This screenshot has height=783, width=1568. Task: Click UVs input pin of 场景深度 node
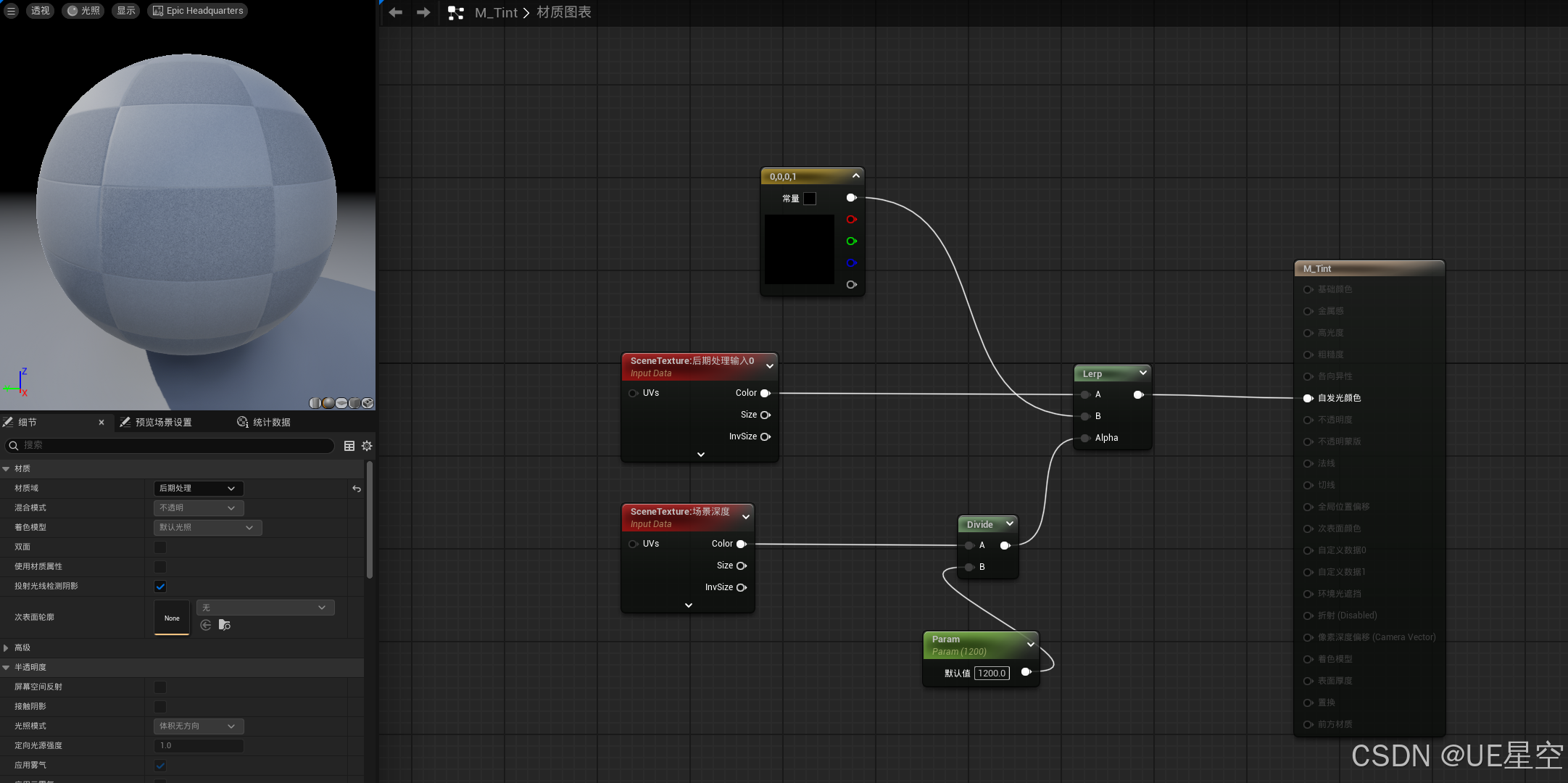pos(633,544)
